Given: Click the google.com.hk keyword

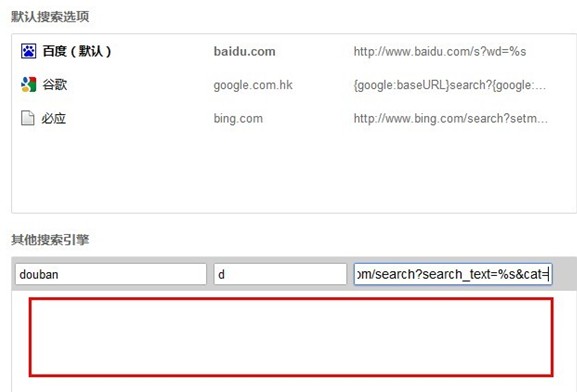Looking at the screenshot, I should 253,85.
